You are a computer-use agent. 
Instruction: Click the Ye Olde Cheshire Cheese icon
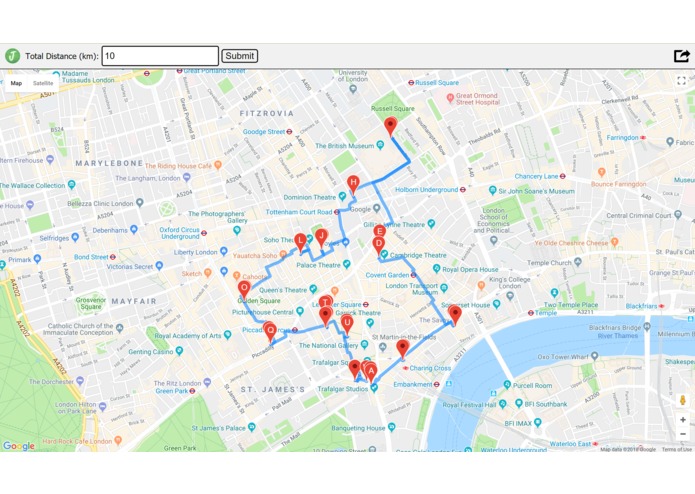coord(614,242)
